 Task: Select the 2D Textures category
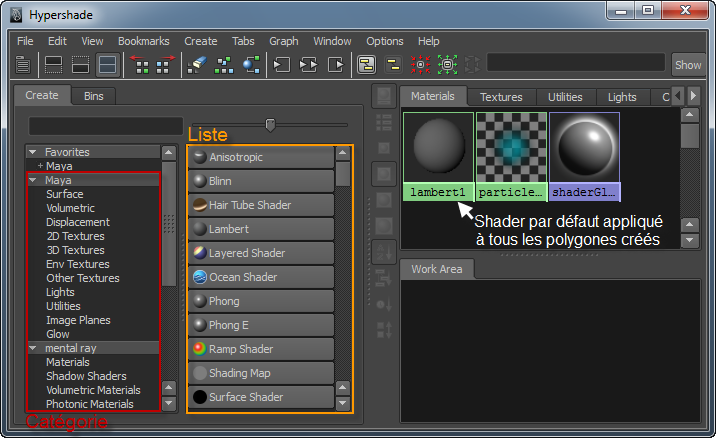75,236
